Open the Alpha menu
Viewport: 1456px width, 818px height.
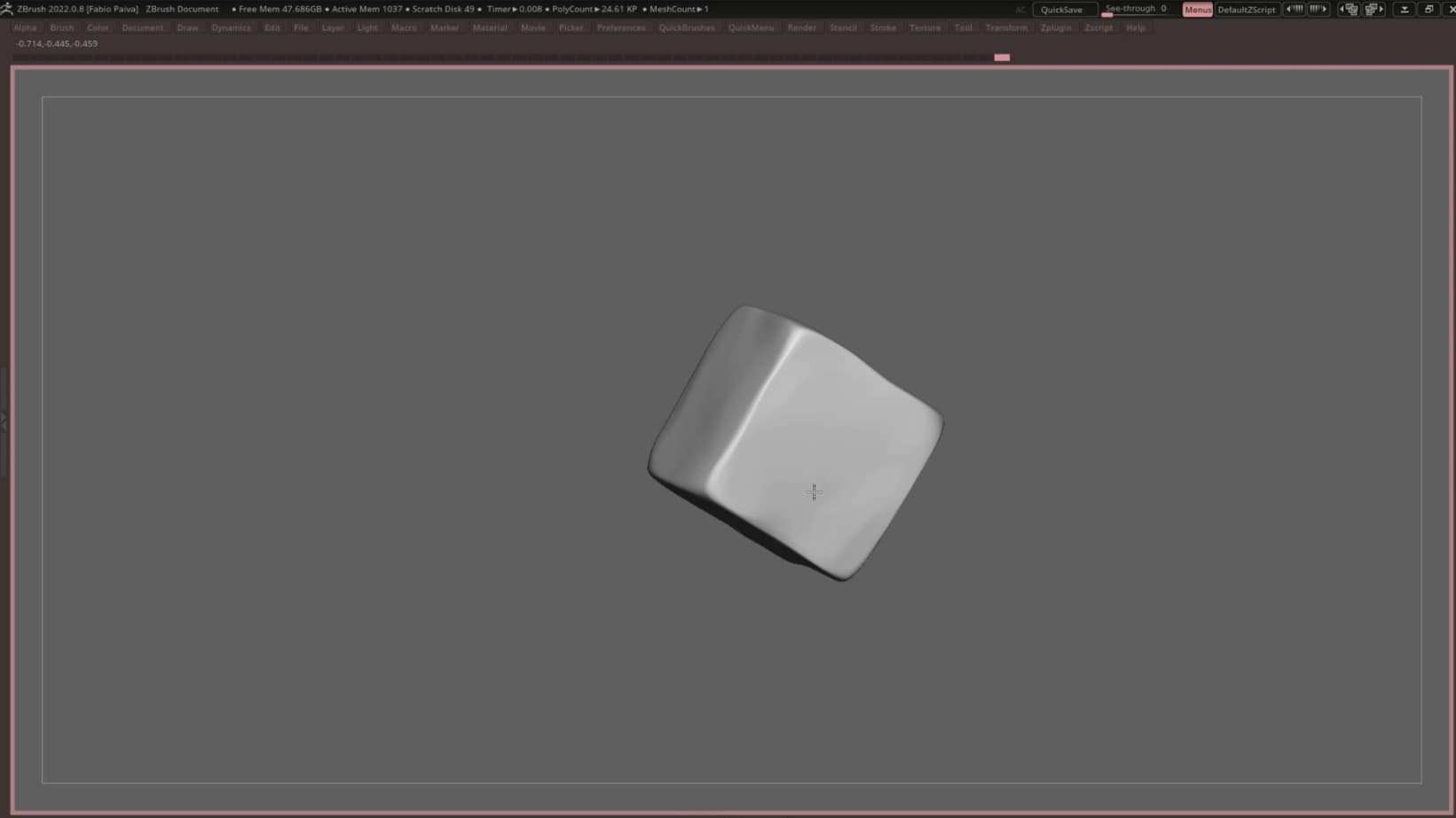[25, 28]
